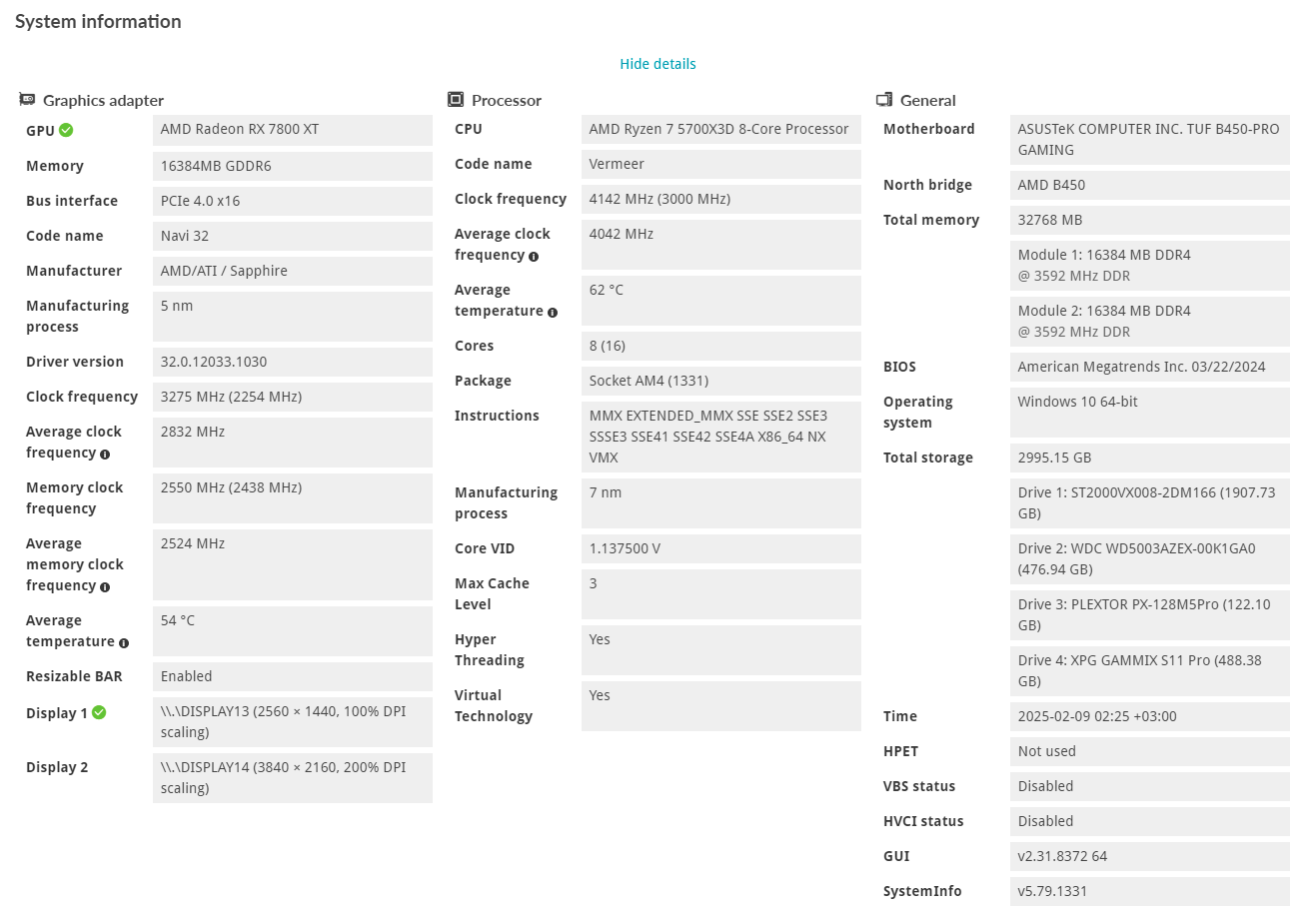Click the green checkmark next to GPU
Screen dimensions: 1299x924
pos(66,130)
